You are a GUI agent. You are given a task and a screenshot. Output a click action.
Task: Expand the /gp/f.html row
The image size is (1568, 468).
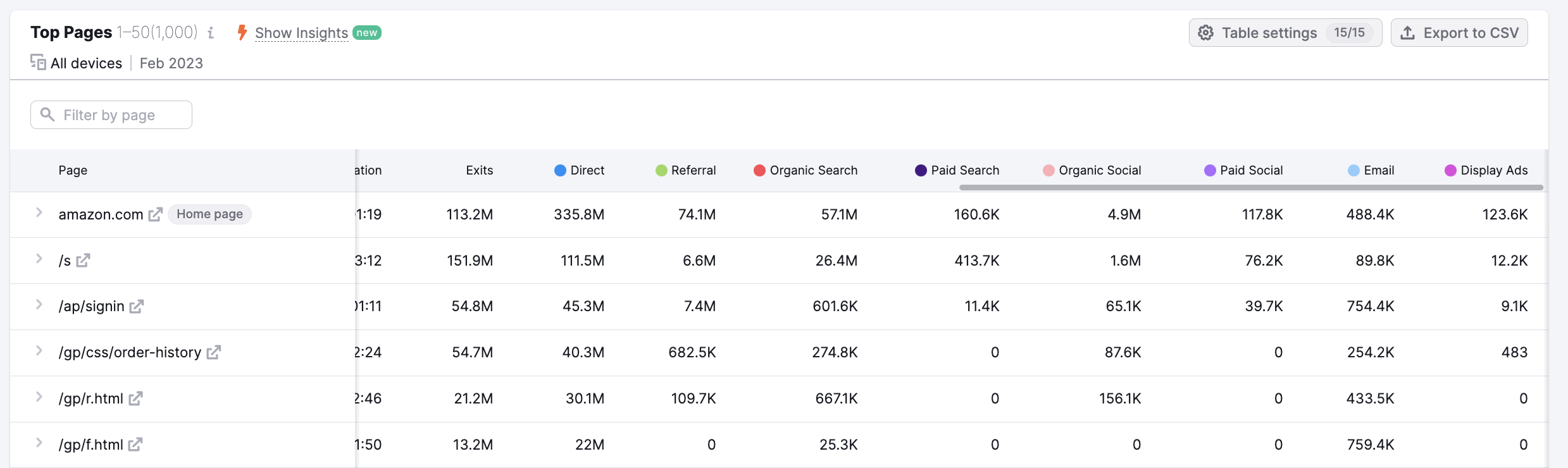point(39,443)
